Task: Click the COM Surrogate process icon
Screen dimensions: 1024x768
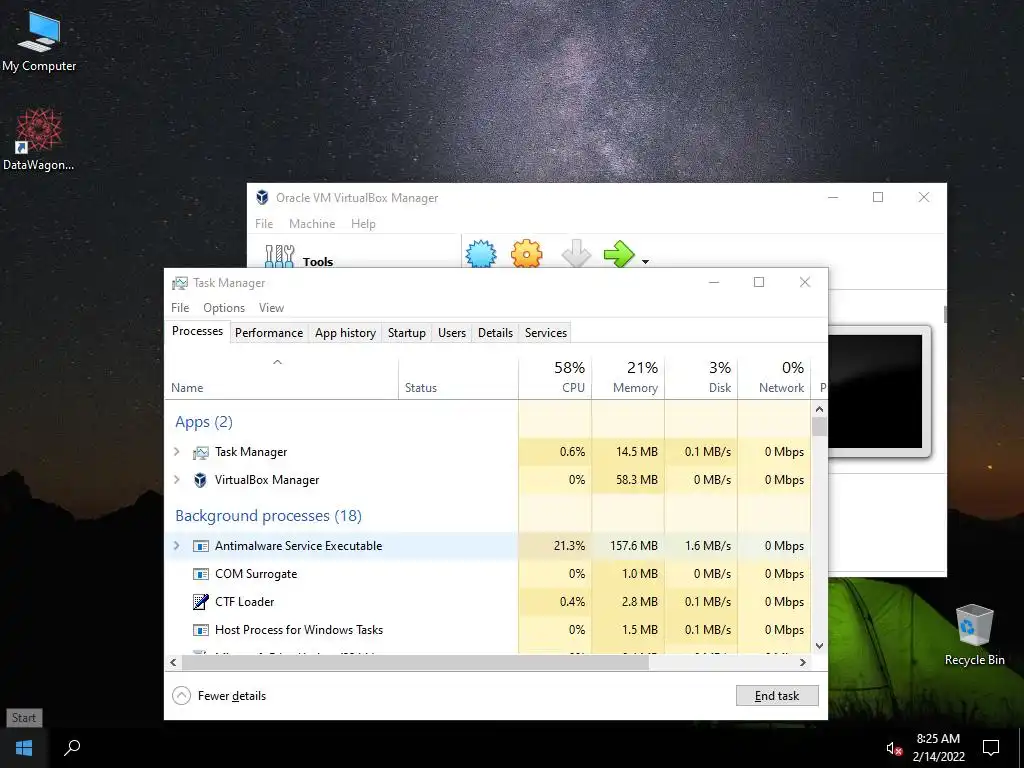Action: [x=200, y=574]
